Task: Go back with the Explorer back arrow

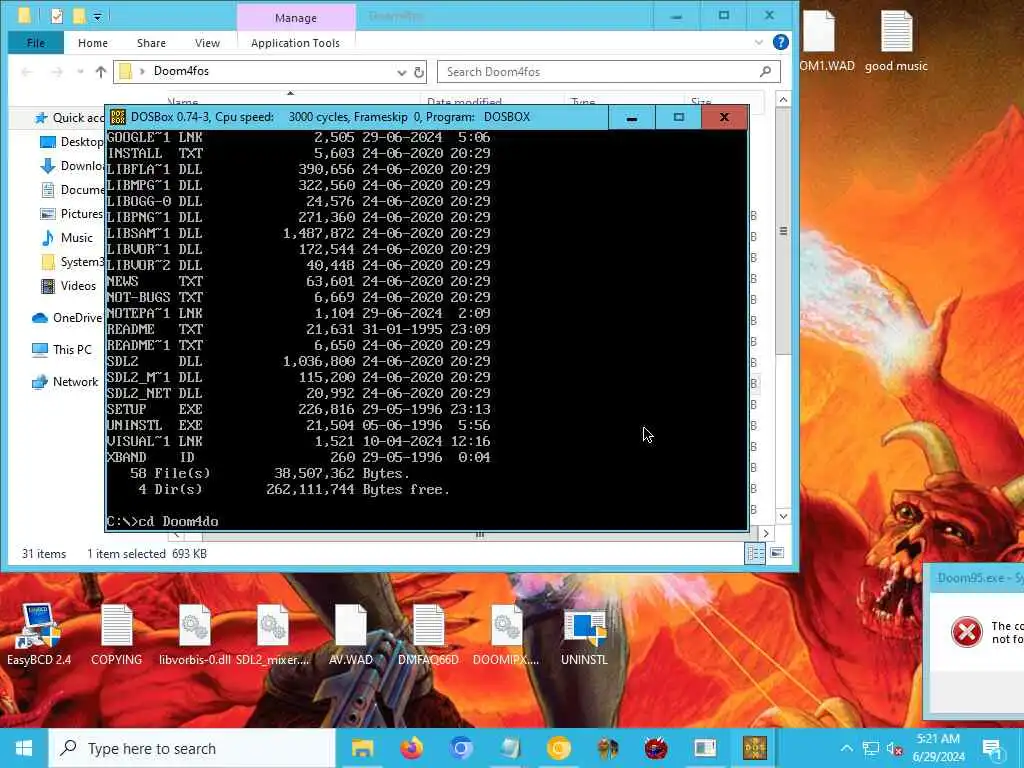Action: pyautogui.click(x=27, y=72)
